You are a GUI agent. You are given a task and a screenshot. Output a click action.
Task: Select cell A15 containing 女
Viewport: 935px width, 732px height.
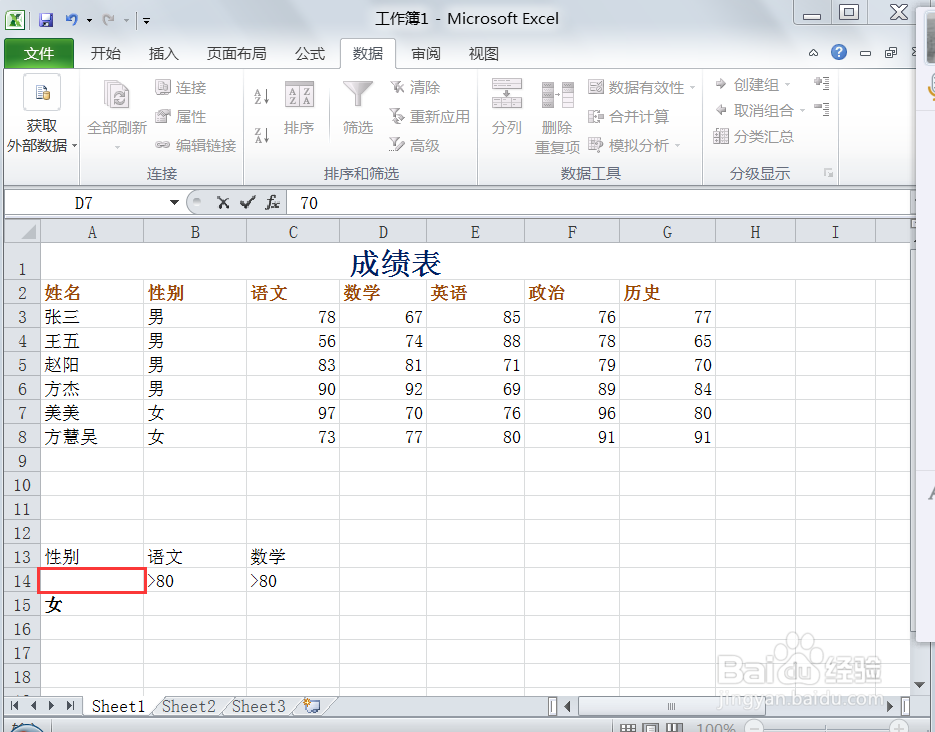pos(91,605)
